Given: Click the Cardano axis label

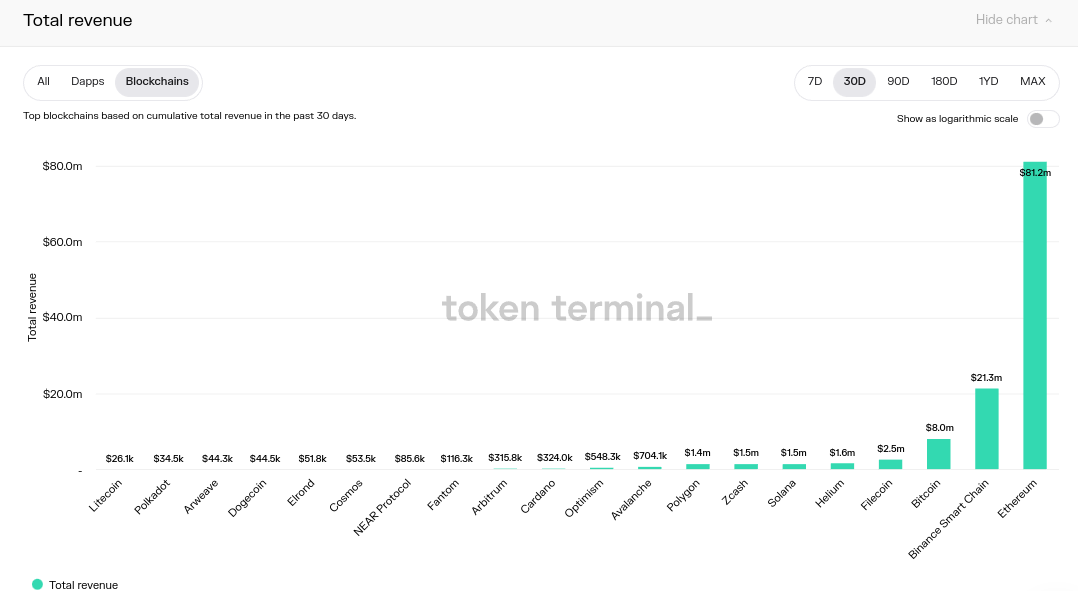Looking at the screenshot, I should 538,497.
